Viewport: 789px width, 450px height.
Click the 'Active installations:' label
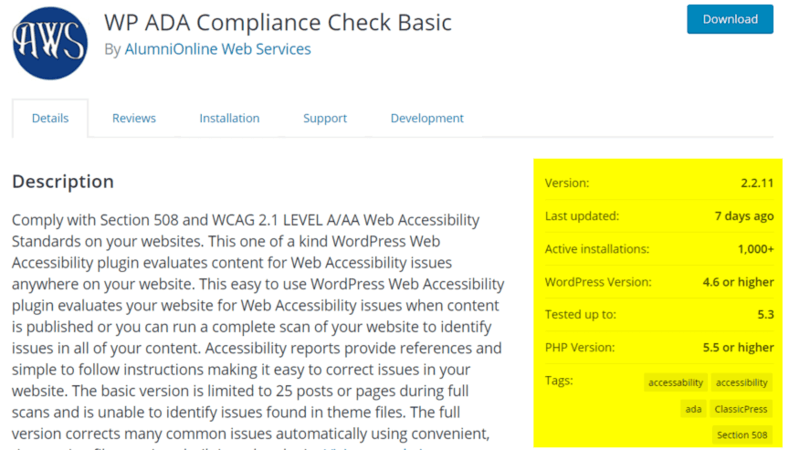pyautogui.click(x=597, y=249)
